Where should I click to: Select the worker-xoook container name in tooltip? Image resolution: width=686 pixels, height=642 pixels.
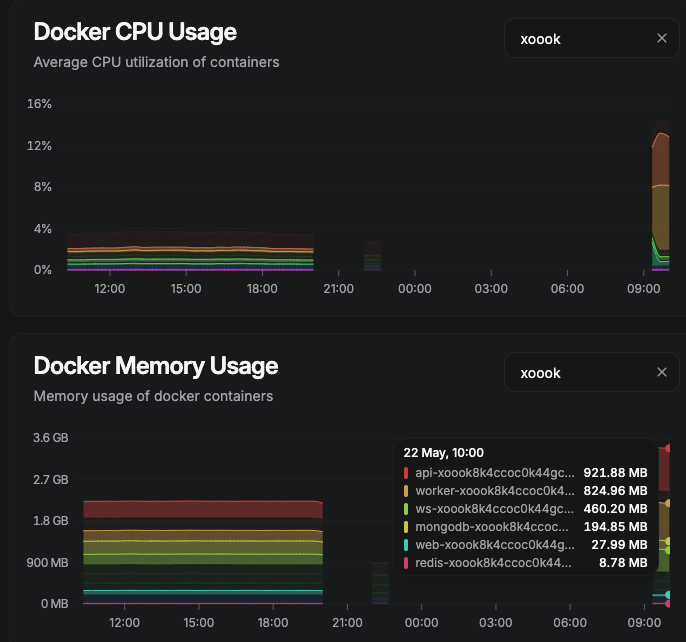495,490
